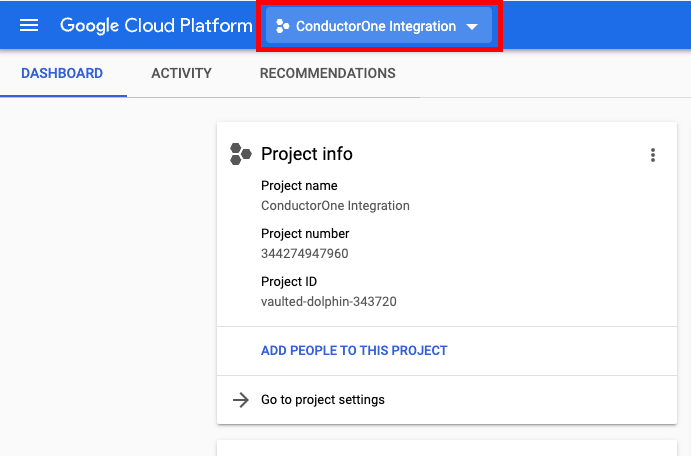Image resolution: width=691 pixels, height=456 pixels.
Task: Click the Project name label
Action: pos(299,186)
